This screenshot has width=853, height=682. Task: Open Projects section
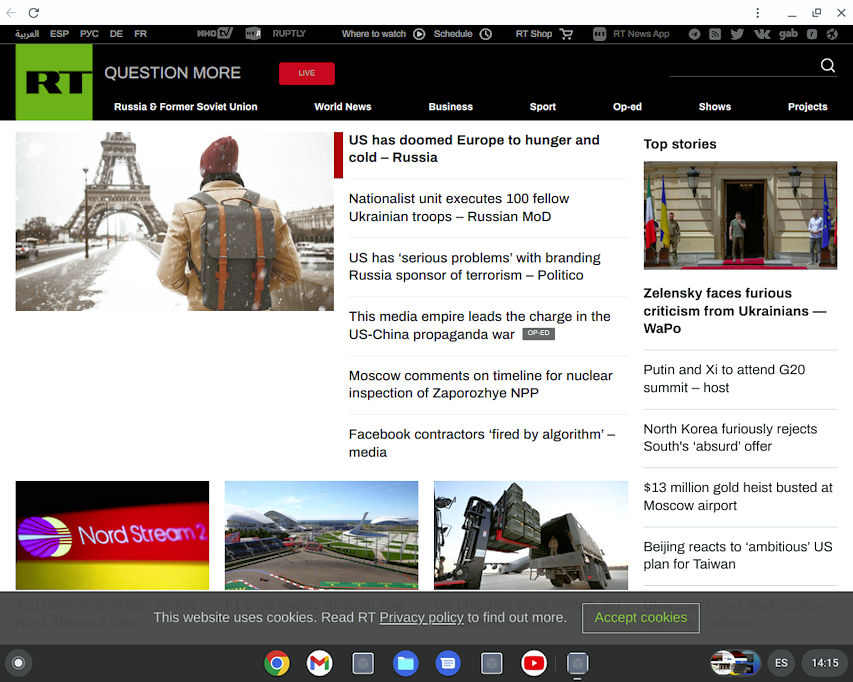click(x=807, y=107)
